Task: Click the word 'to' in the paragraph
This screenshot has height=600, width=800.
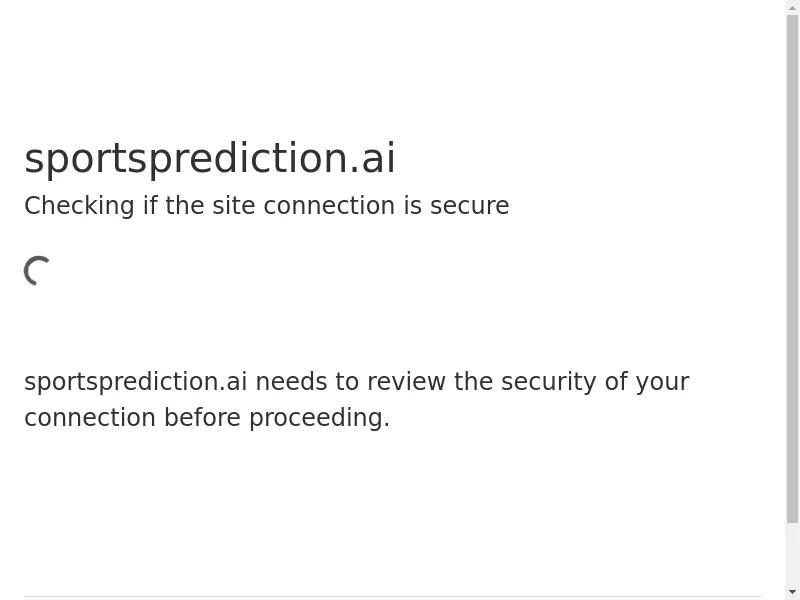Action: pos(347,383)
